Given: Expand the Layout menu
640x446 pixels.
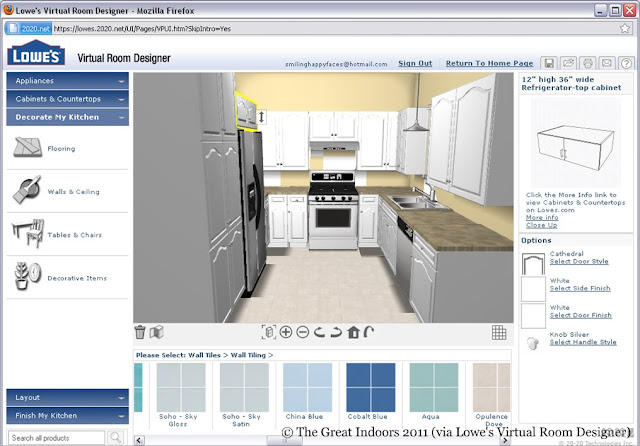Looking at the screenshot, I should pyautogui.click(x=67, y=397).
